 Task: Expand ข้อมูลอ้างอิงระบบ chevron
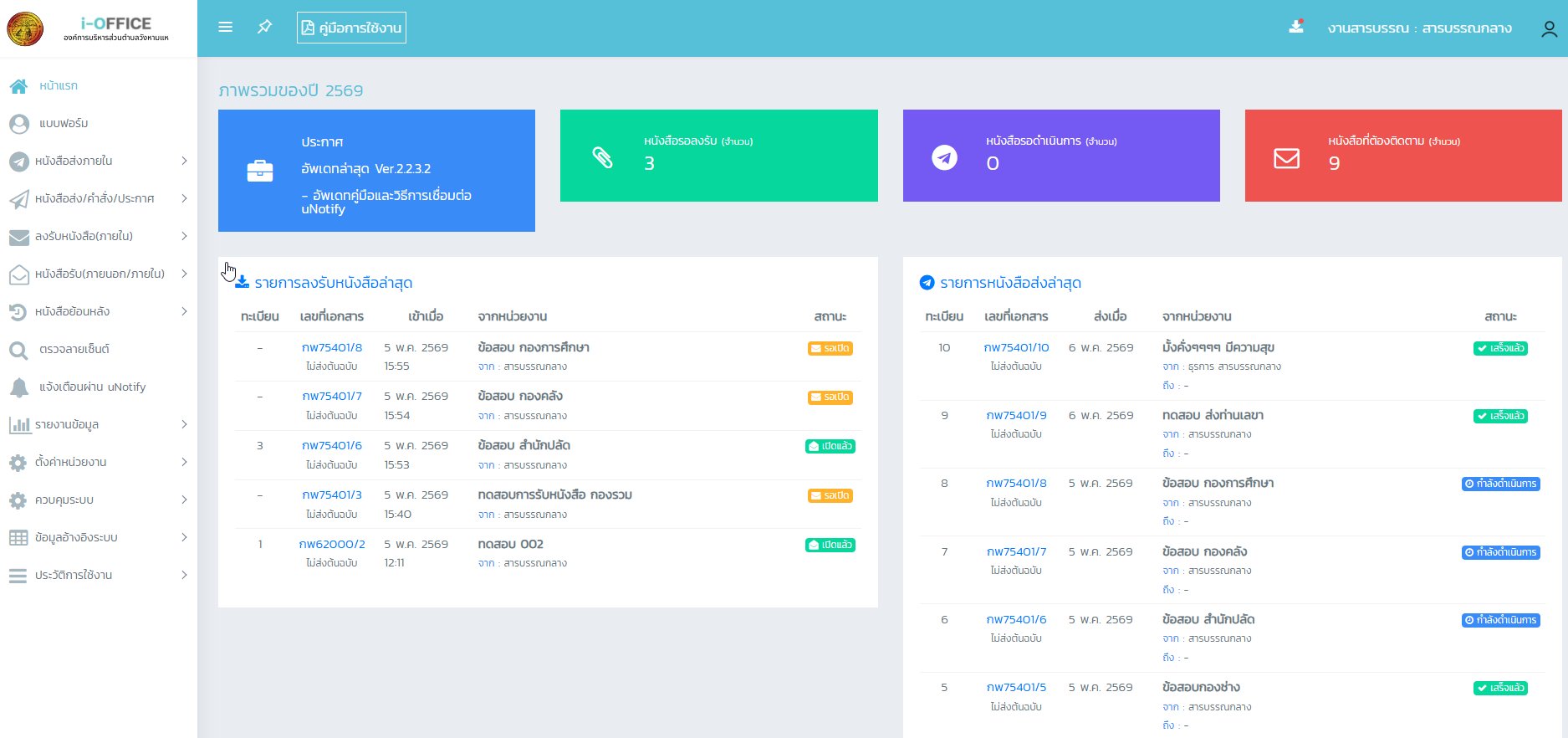point(184,537)
